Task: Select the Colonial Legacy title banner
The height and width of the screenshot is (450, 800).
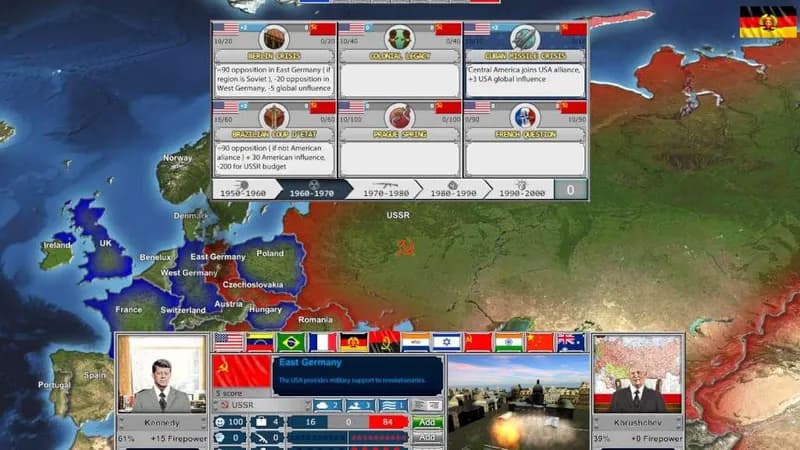Action: coord(399,56)
